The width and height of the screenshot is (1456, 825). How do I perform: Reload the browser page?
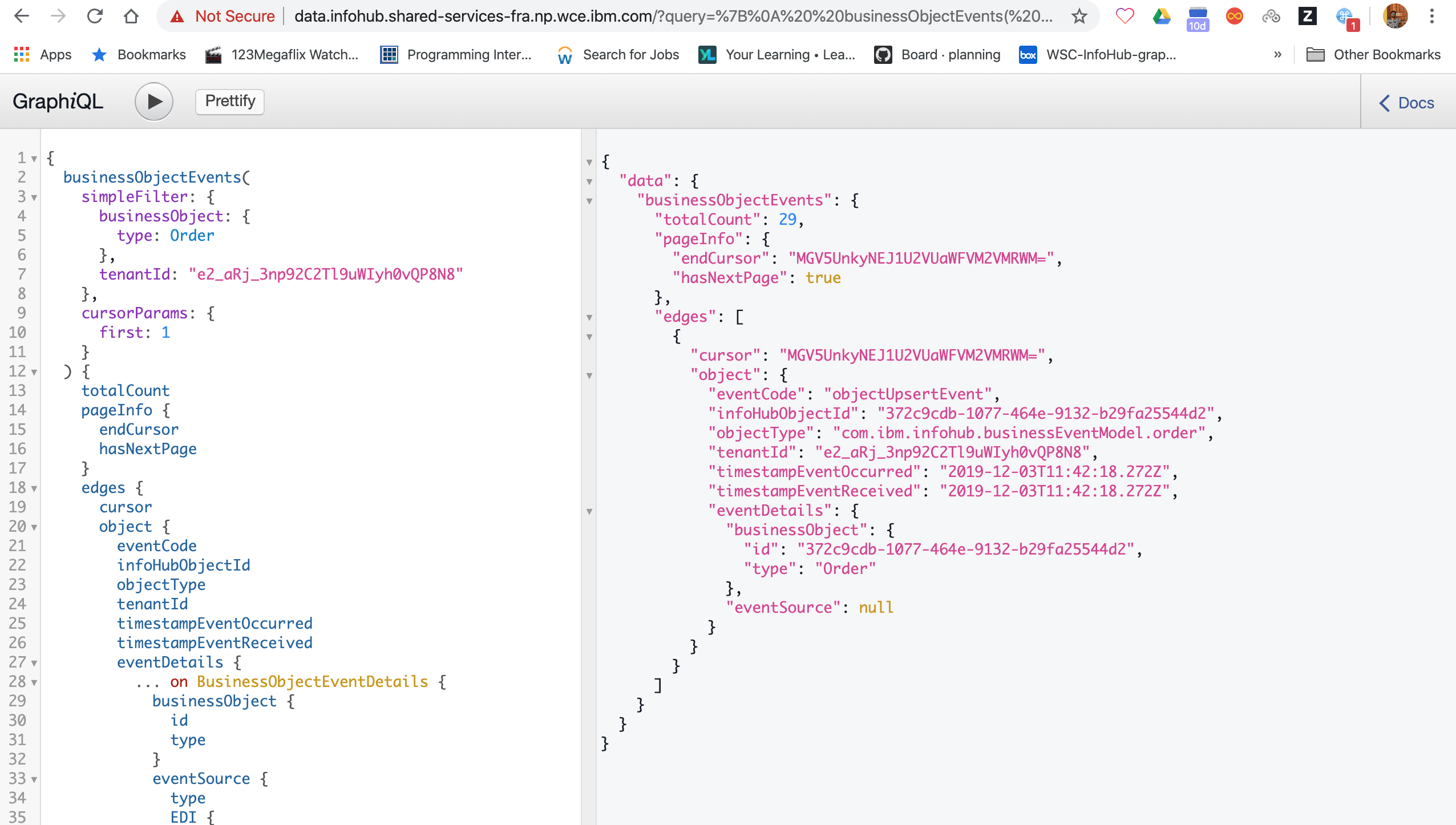coord(95,16)
